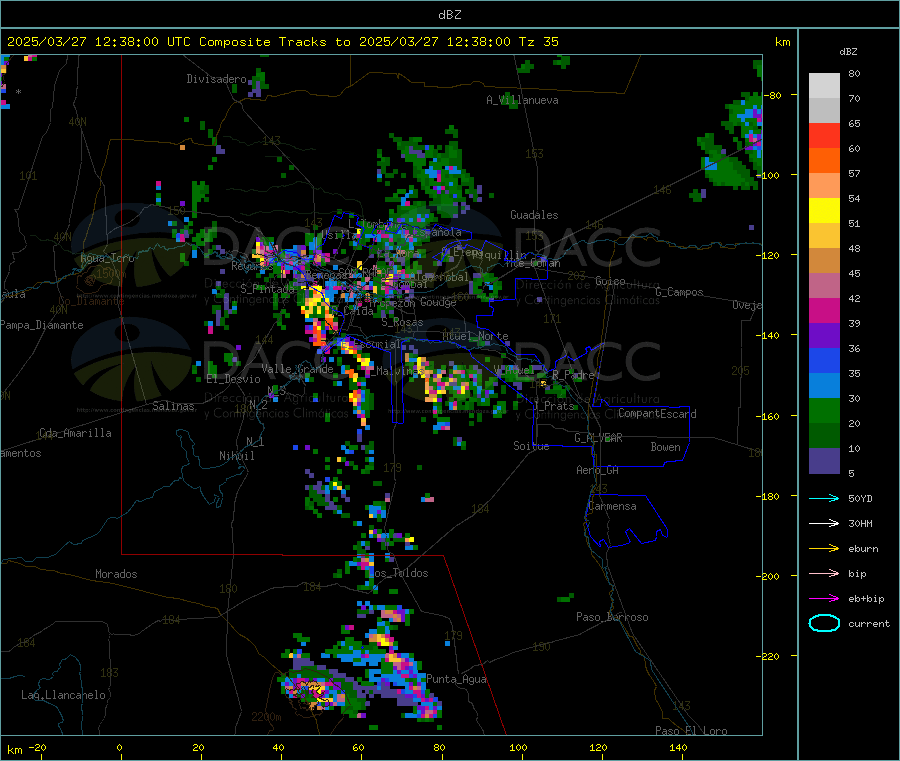The image size is (900, 761).
Task: Click the cyan 'current' ellipse legend symbol
Action: coord(824,623)
